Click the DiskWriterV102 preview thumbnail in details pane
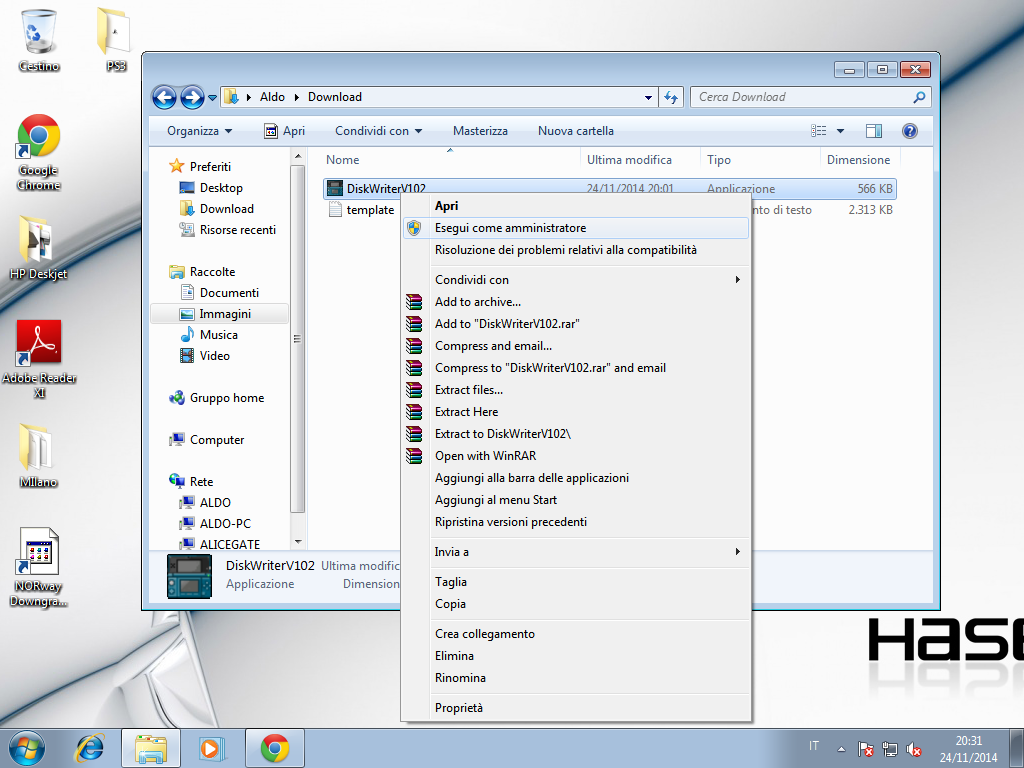The width and height of the screenshot is (1024, 768). [x=189, y=576]
